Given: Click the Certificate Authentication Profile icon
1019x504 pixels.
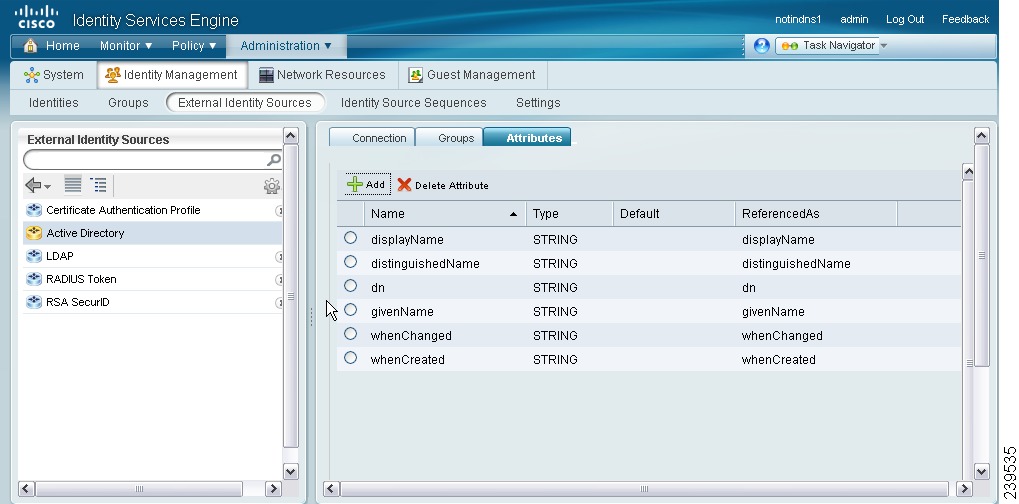Looking at the screenshot, I should click(x=34, y=210).
